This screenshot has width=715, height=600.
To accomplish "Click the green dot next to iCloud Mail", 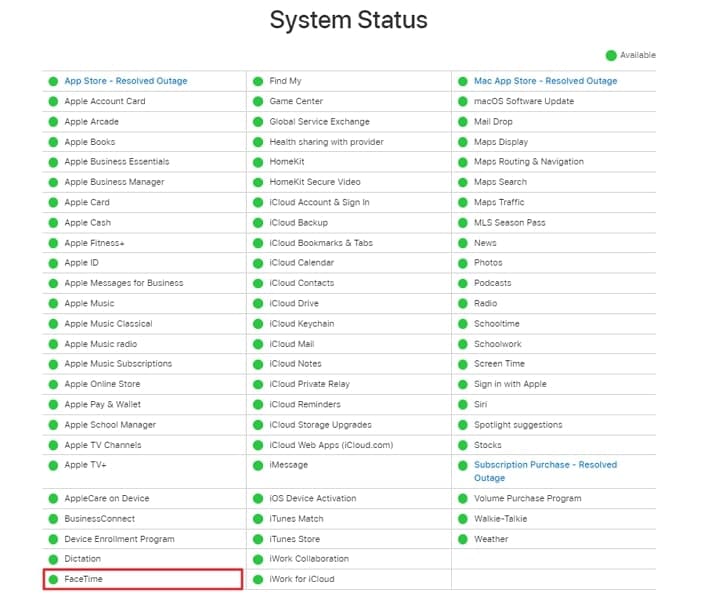I will tap(258, 344).
